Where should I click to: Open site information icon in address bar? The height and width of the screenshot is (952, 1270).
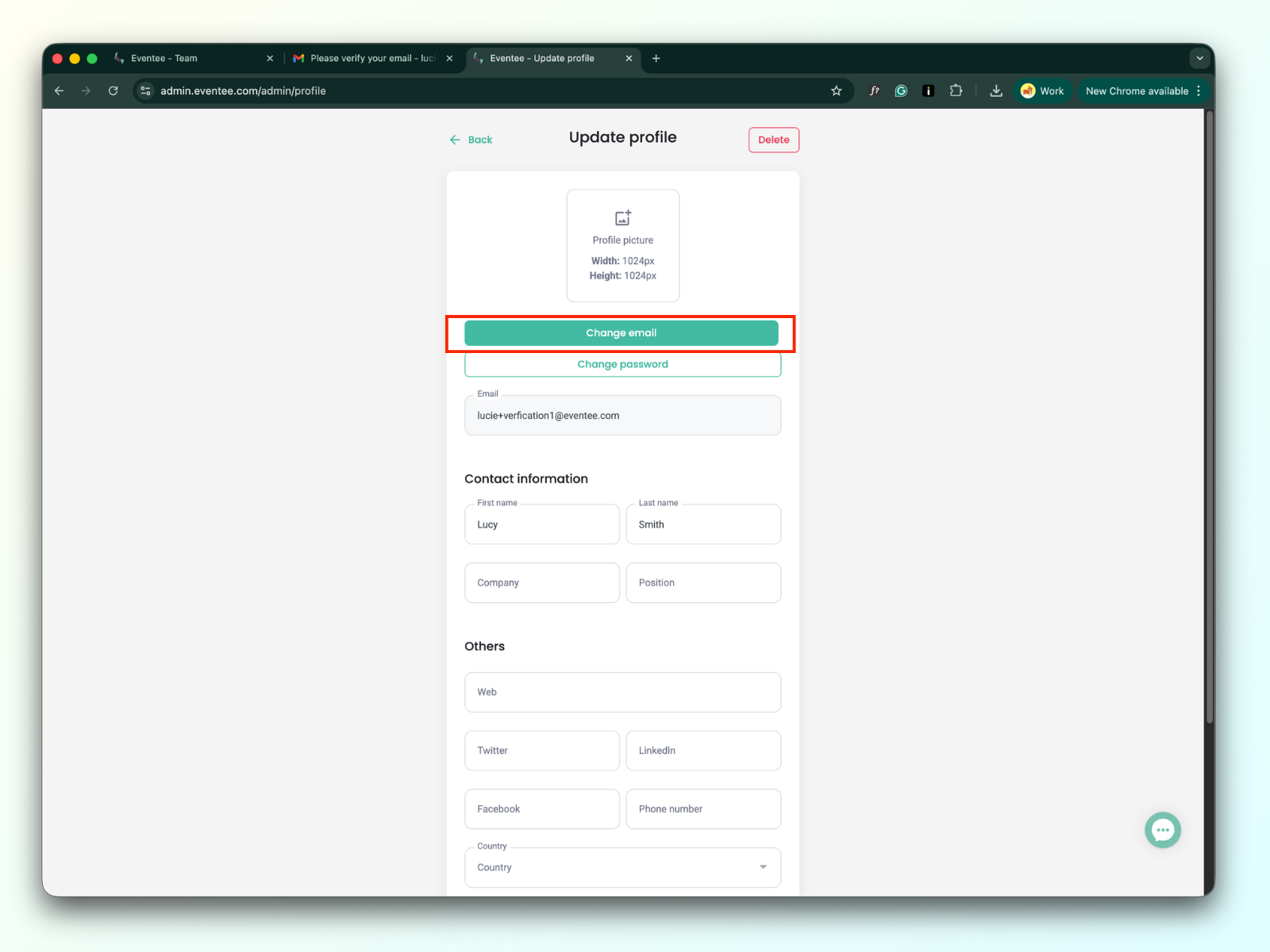pyautogui.click(x=146, y=91)
